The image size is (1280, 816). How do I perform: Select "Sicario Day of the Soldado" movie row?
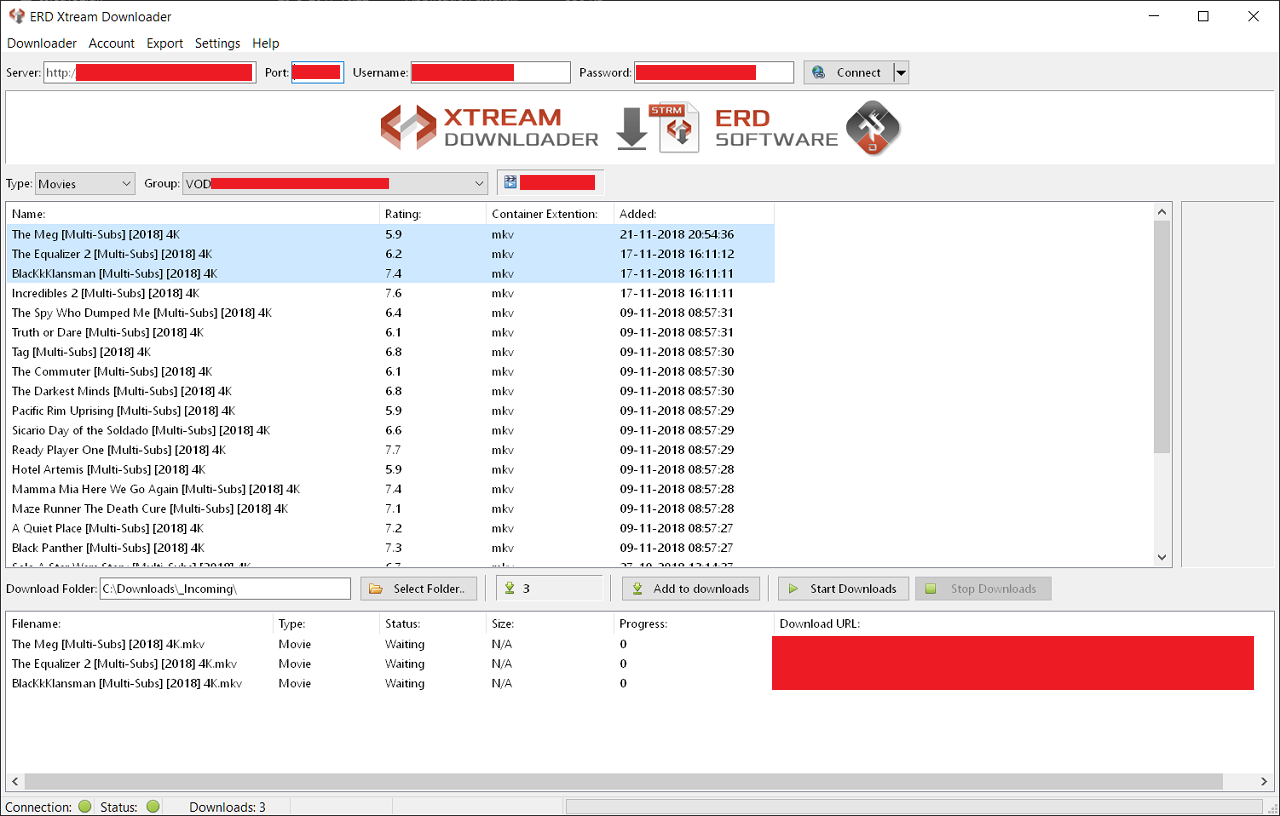coord(390,430)
